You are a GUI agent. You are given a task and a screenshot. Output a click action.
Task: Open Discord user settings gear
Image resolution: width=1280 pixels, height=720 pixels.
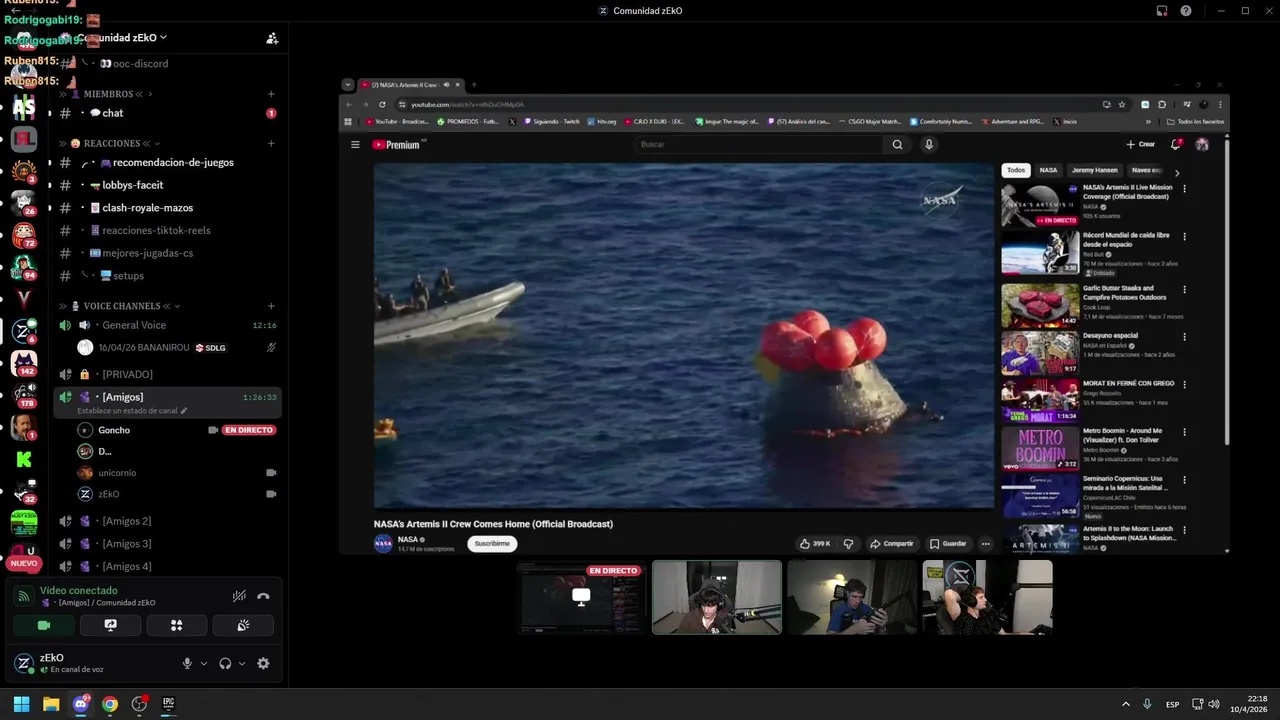click(263, 663)
